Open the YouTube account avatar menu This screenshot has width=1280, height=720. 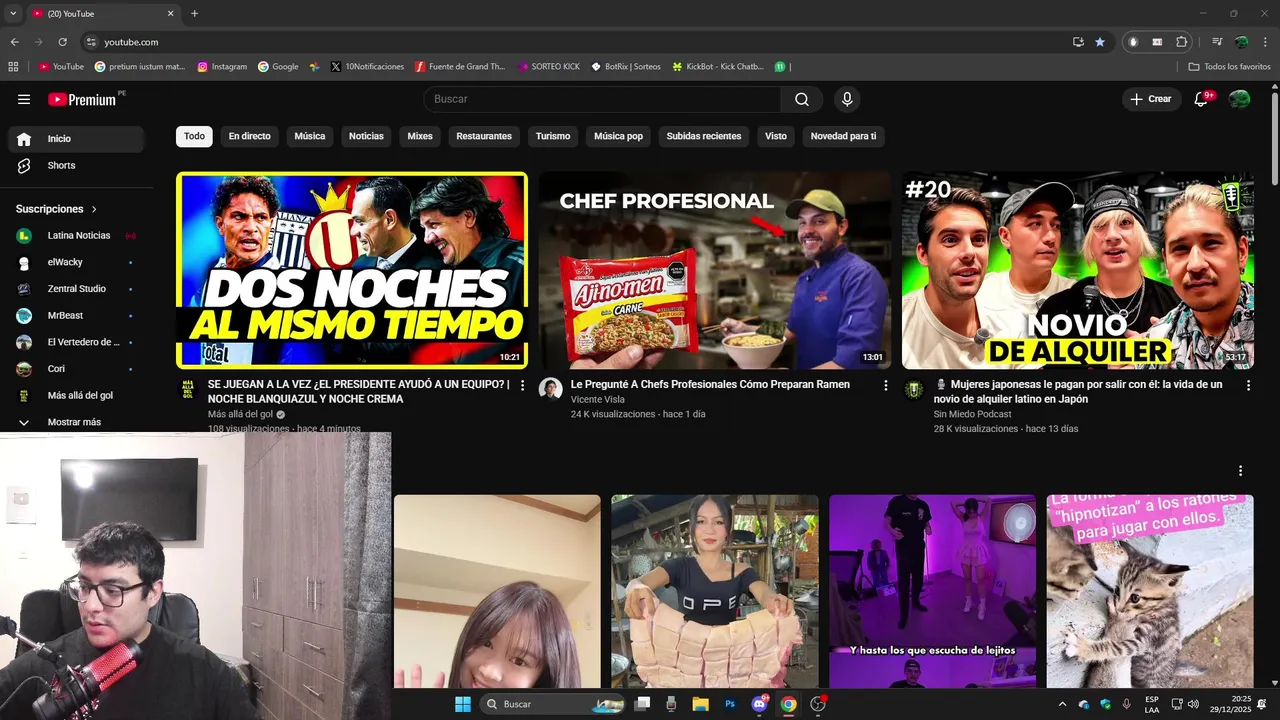(1239, 99)
